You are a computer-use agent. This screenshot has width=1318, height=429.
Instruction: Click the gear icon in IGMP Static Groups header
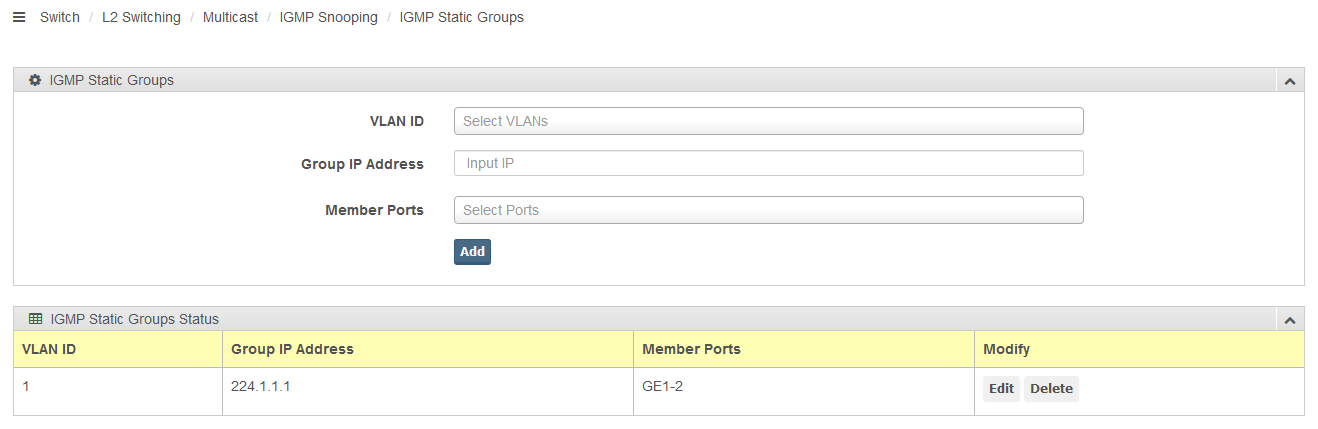(35, 80)
